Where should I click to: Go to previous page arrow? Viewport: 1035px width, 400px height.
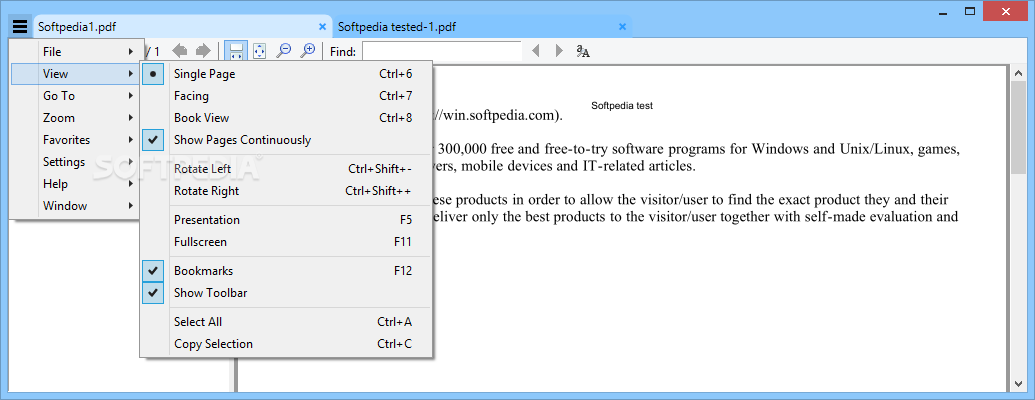[180, 51]
